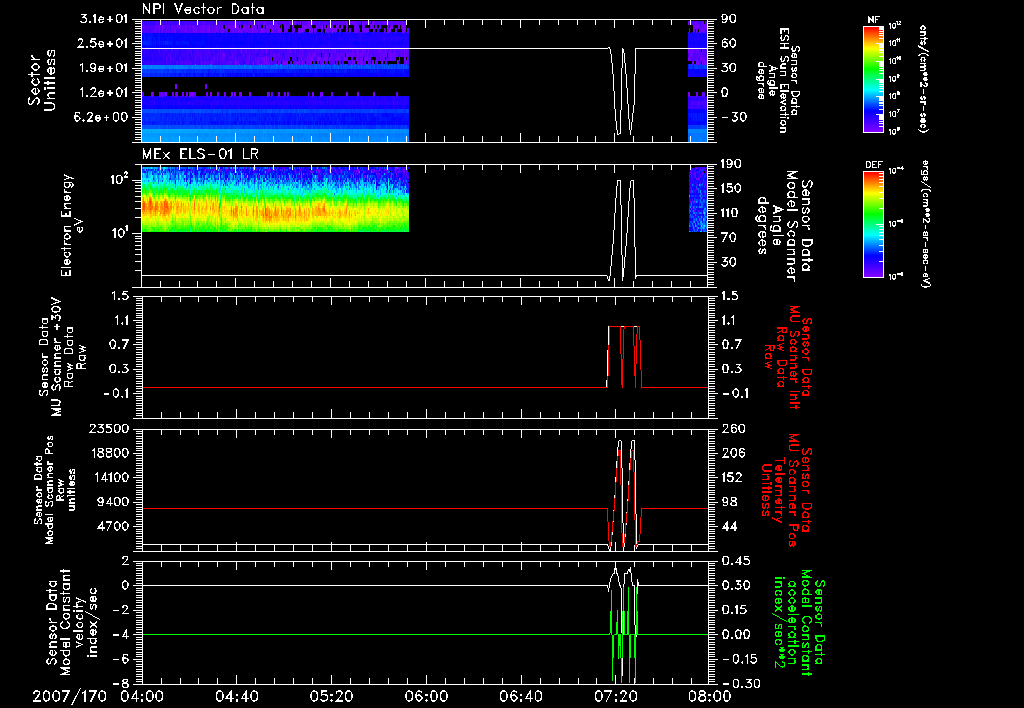Click the green acceleration spikes near 07:20
The width and height of the screenshot is (1024, 708).
click(624, 634)
